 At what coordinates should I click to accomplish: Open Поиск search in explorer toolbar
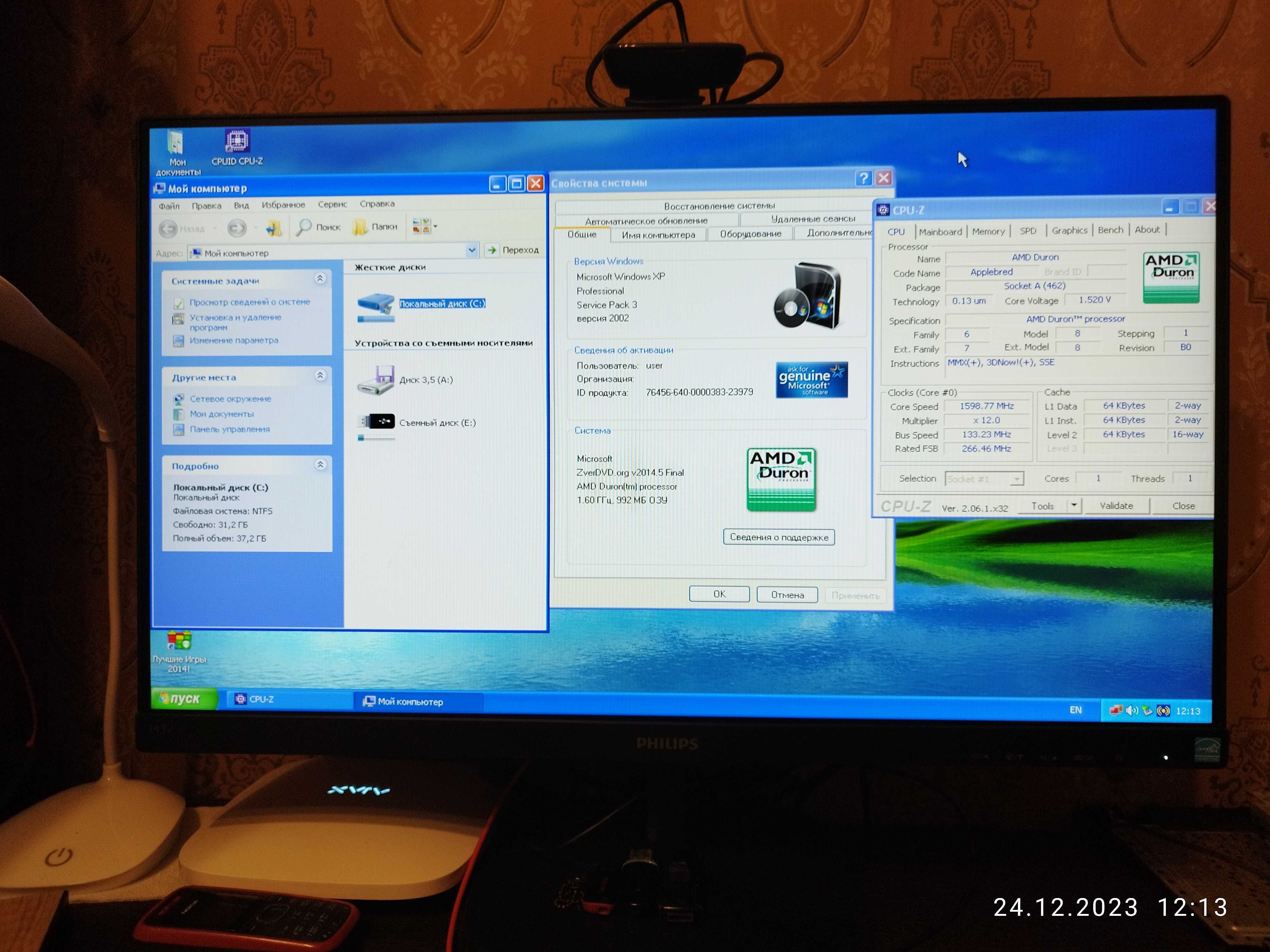click(x=319, y=227)
